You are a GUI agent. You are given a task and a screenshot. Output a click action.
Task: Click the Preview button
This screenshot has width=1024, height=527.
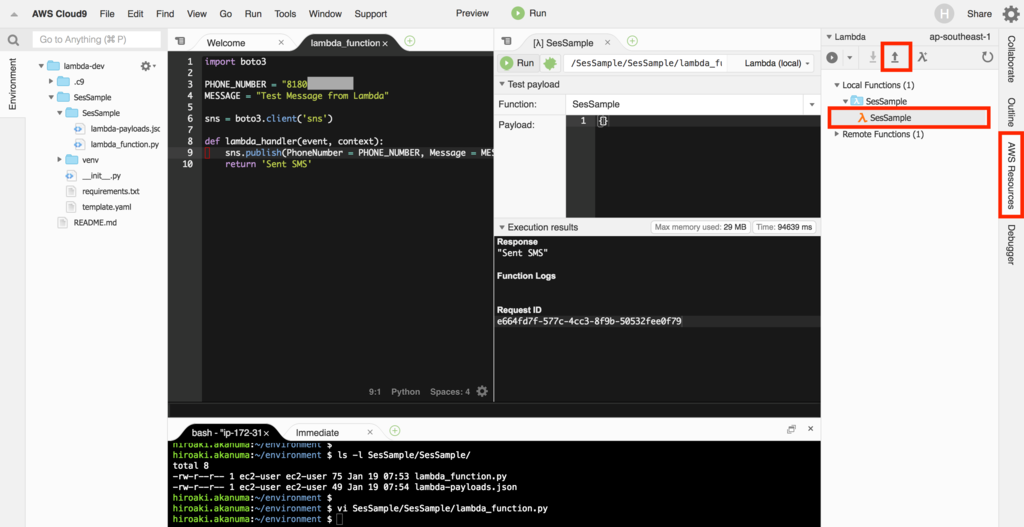click(x=472, y=13)
